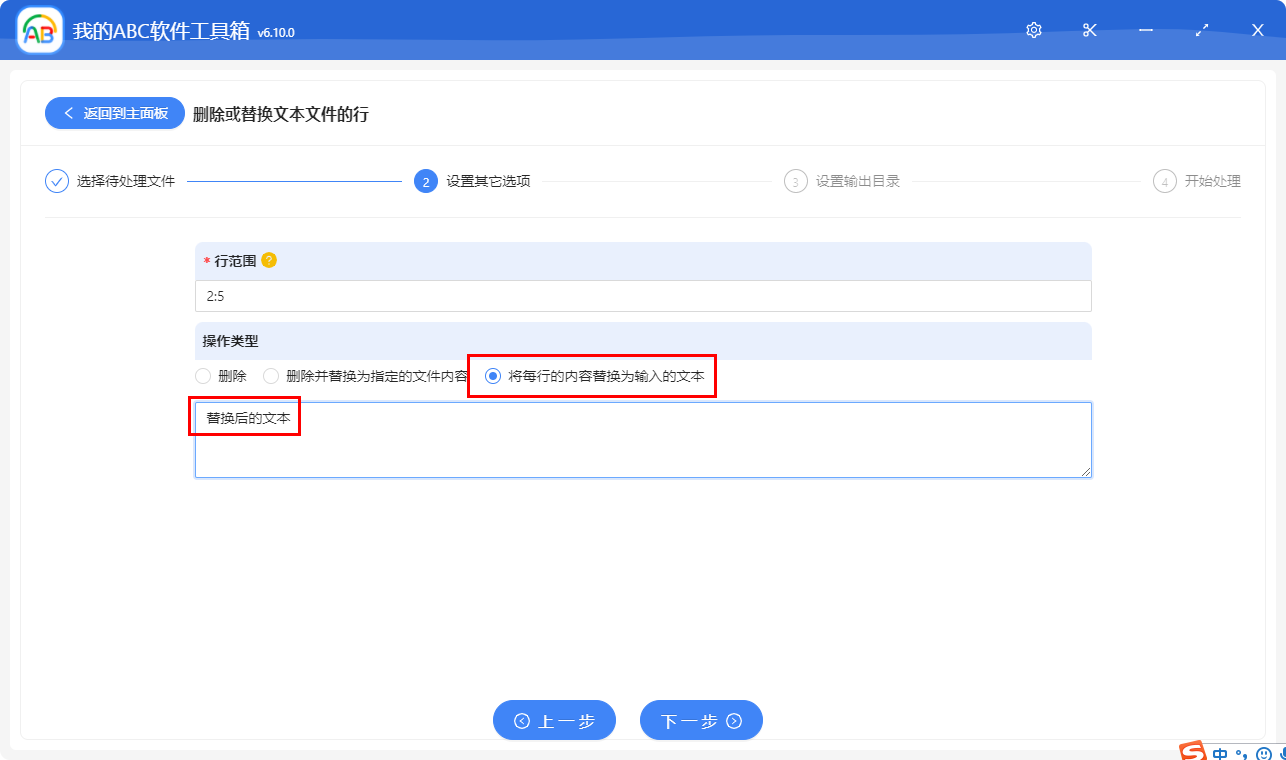Open the settings gear in the title bar
This screenshot has height=760, width=1286.
1033,30
